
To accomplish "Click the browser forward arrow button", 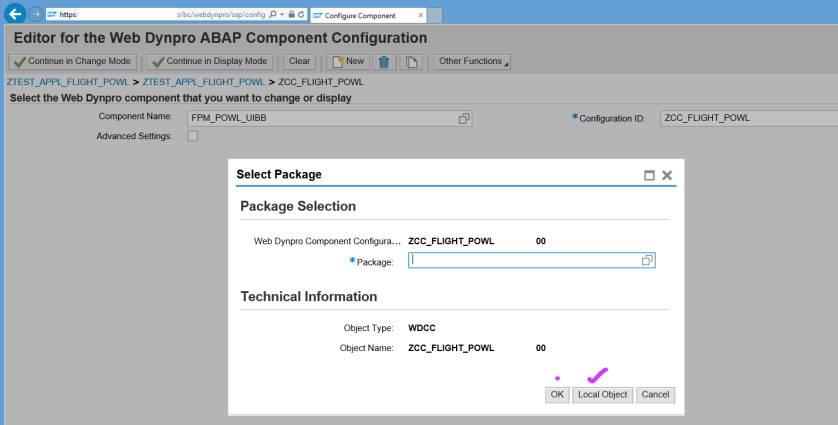I will (36, 14).
